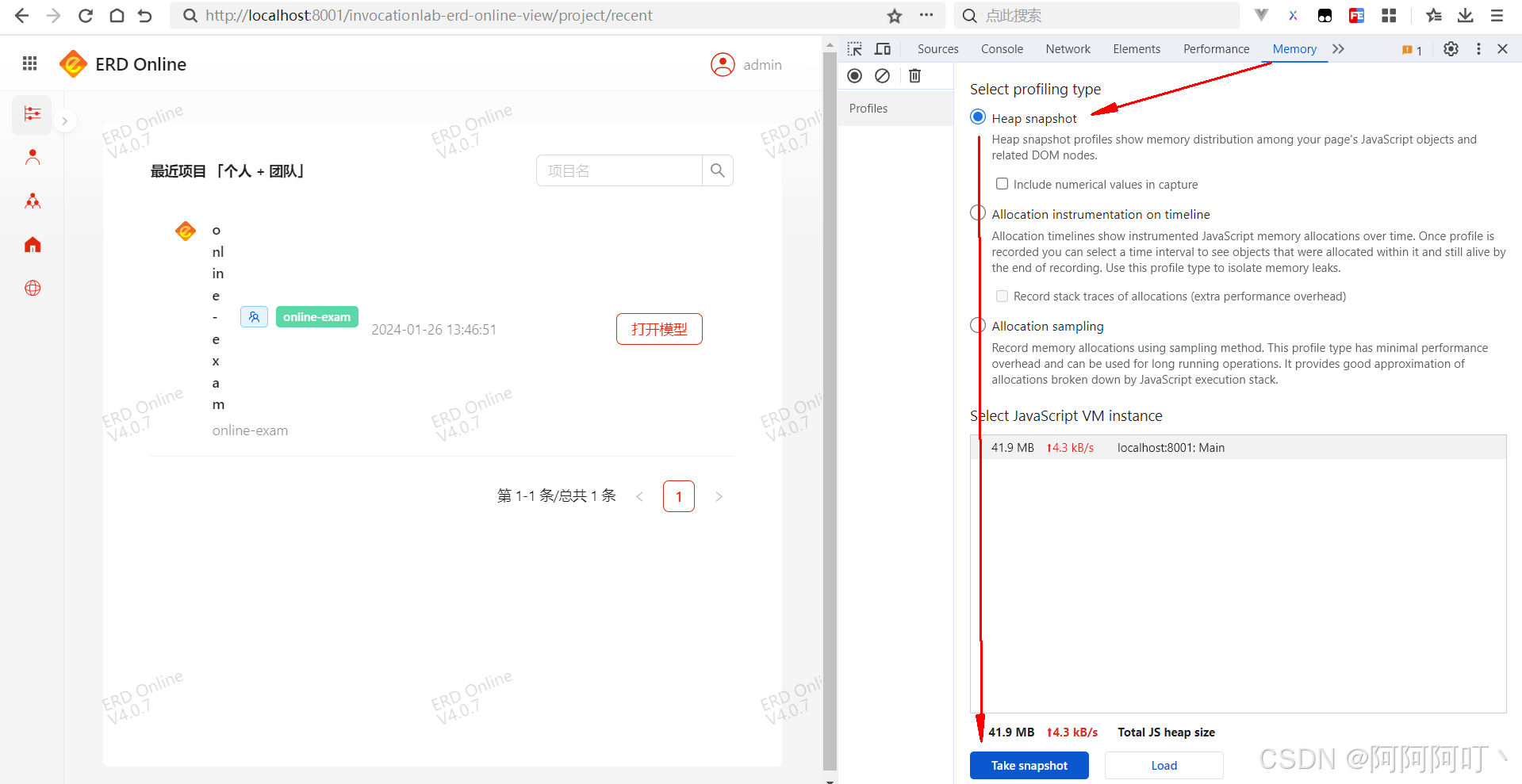Start recording with the record profile icon

coord(854,75)
